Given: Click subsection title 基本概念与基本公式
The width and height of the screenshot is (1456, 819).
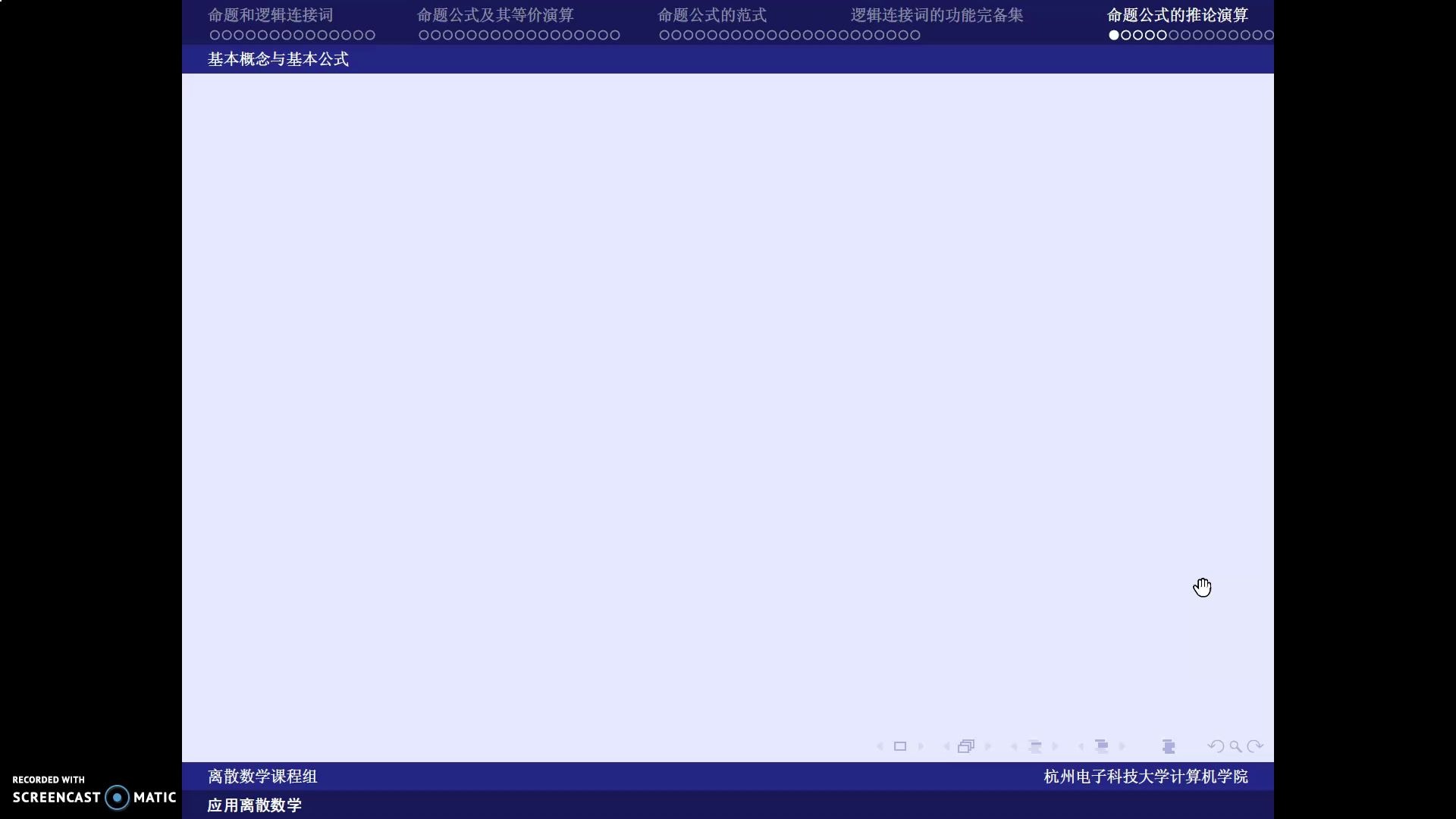Looking at the screenshot, I should [278, 59].
